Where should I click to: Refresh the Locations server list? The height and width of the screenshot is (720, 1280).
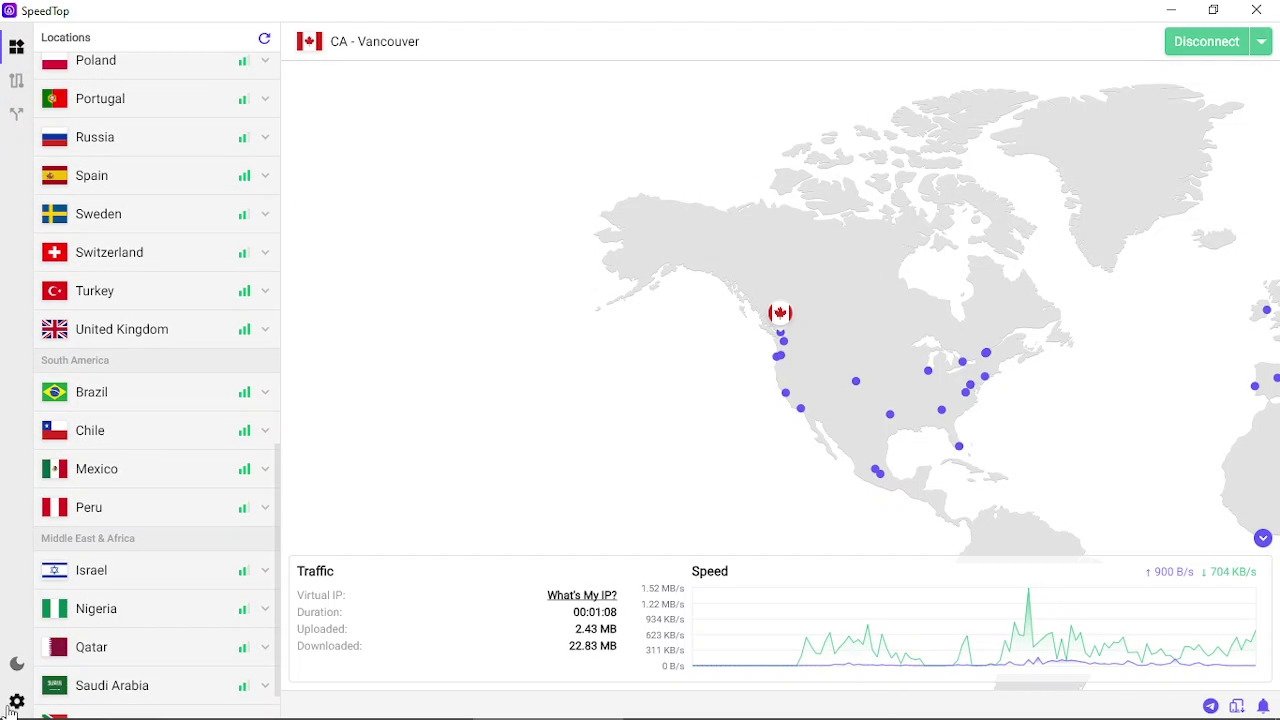(264, 38)
